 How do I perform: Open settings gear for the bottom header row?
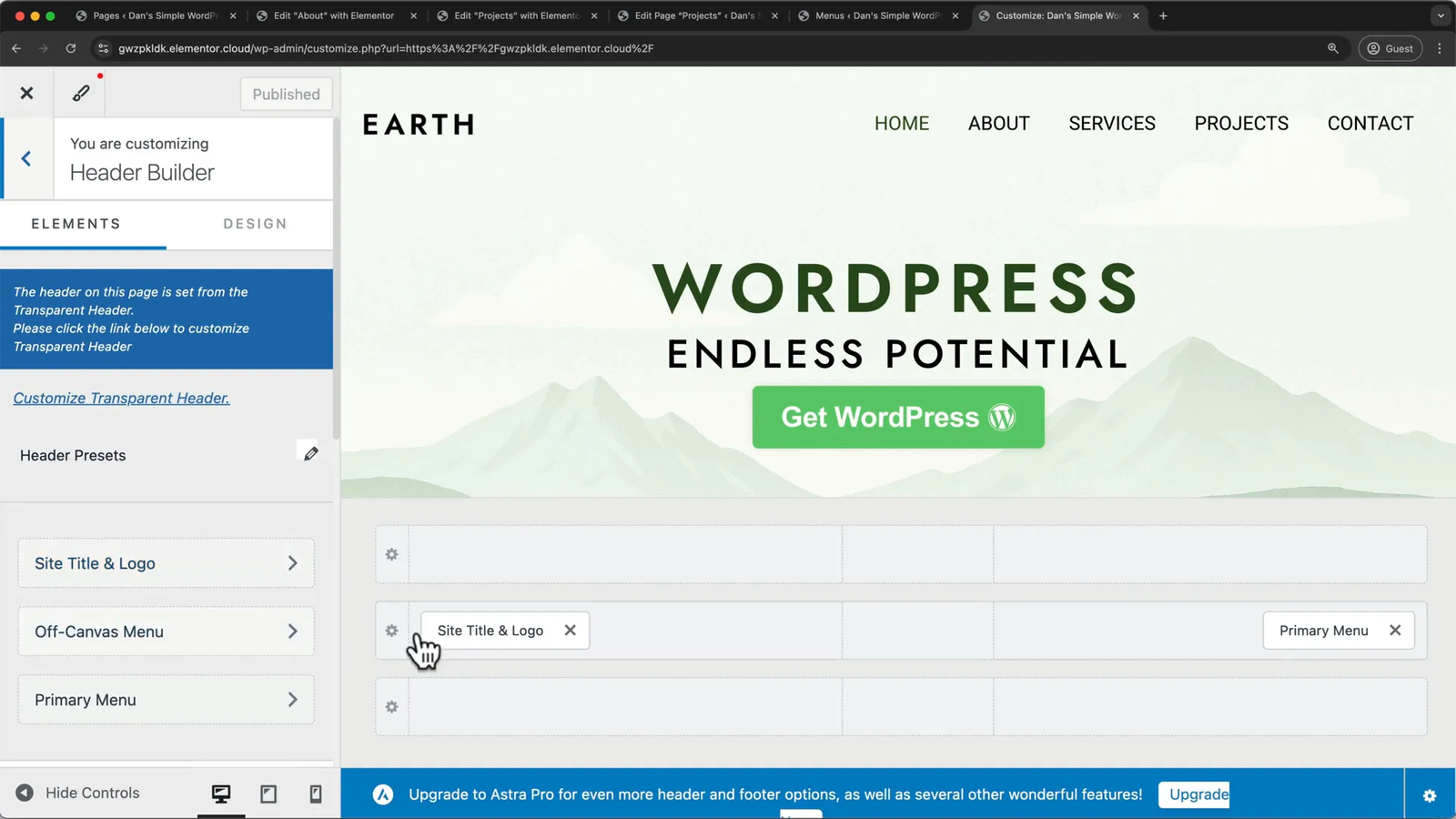pos(392,707)
